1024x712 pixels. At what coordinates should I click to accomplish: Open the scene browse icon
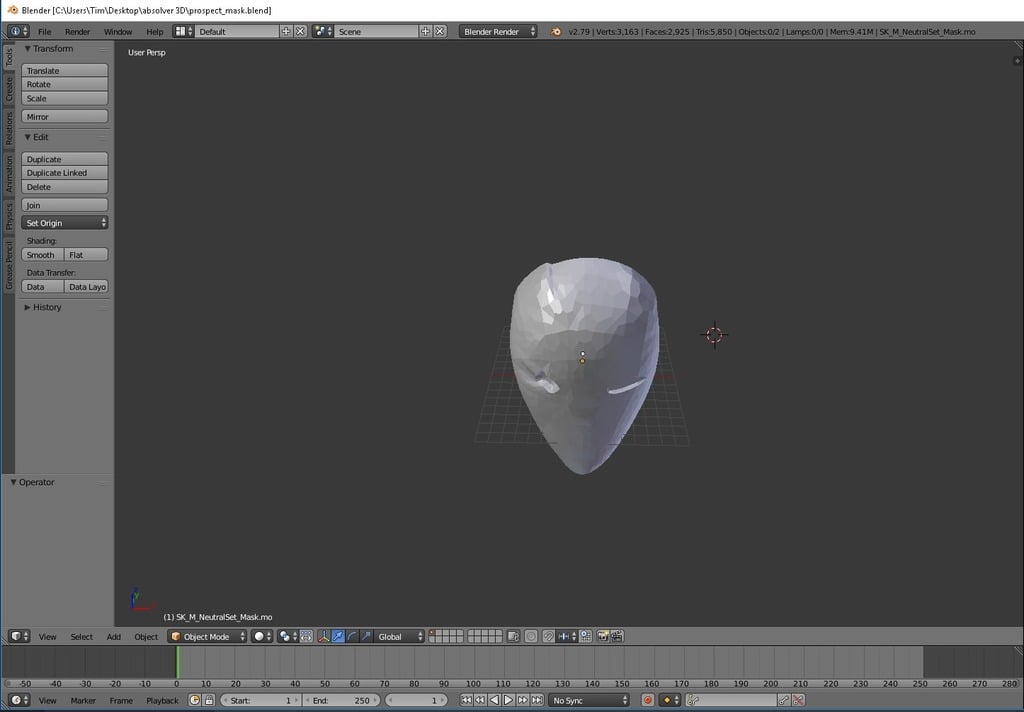click(x=323, y=31)
